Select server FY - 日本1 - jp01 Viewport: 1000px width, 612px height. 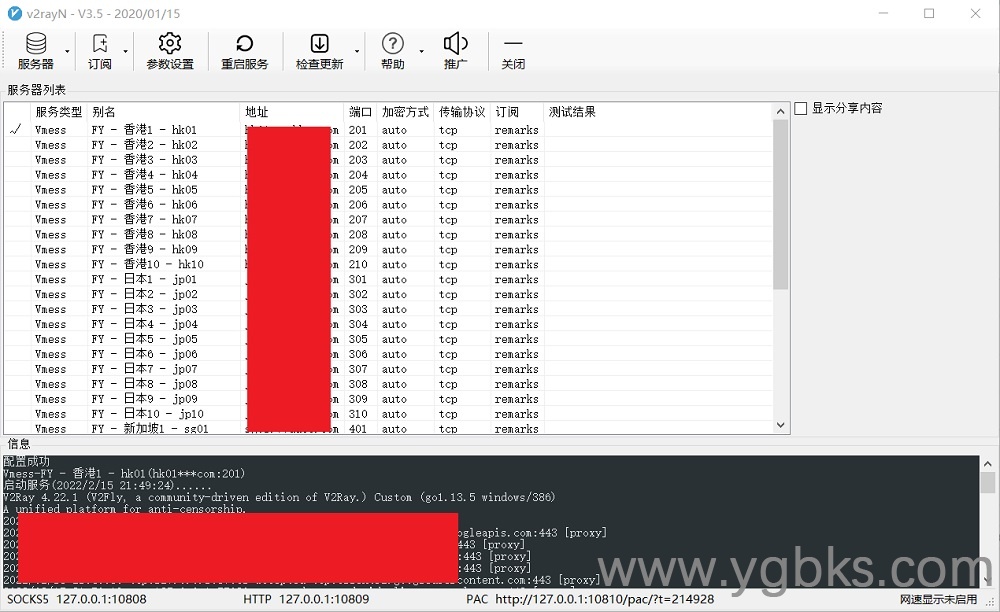[x=388, y=279]
